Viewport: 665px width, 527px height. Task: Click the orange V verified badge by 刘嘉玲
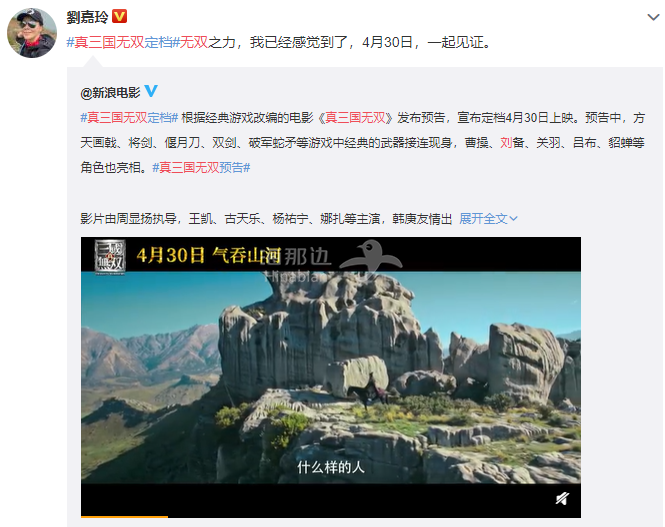coord(119,16)
